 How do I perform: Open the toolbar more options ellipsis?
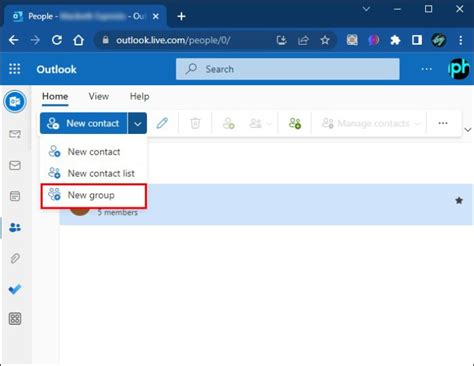pos(443,123)
